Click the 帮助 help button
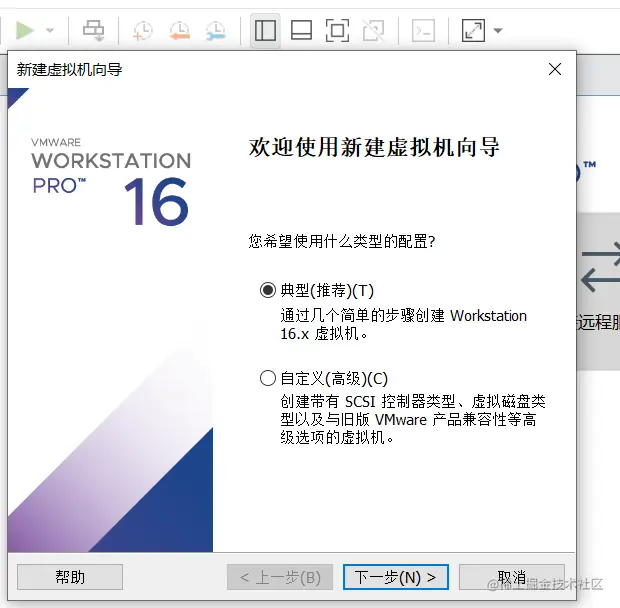 [70, 577]
